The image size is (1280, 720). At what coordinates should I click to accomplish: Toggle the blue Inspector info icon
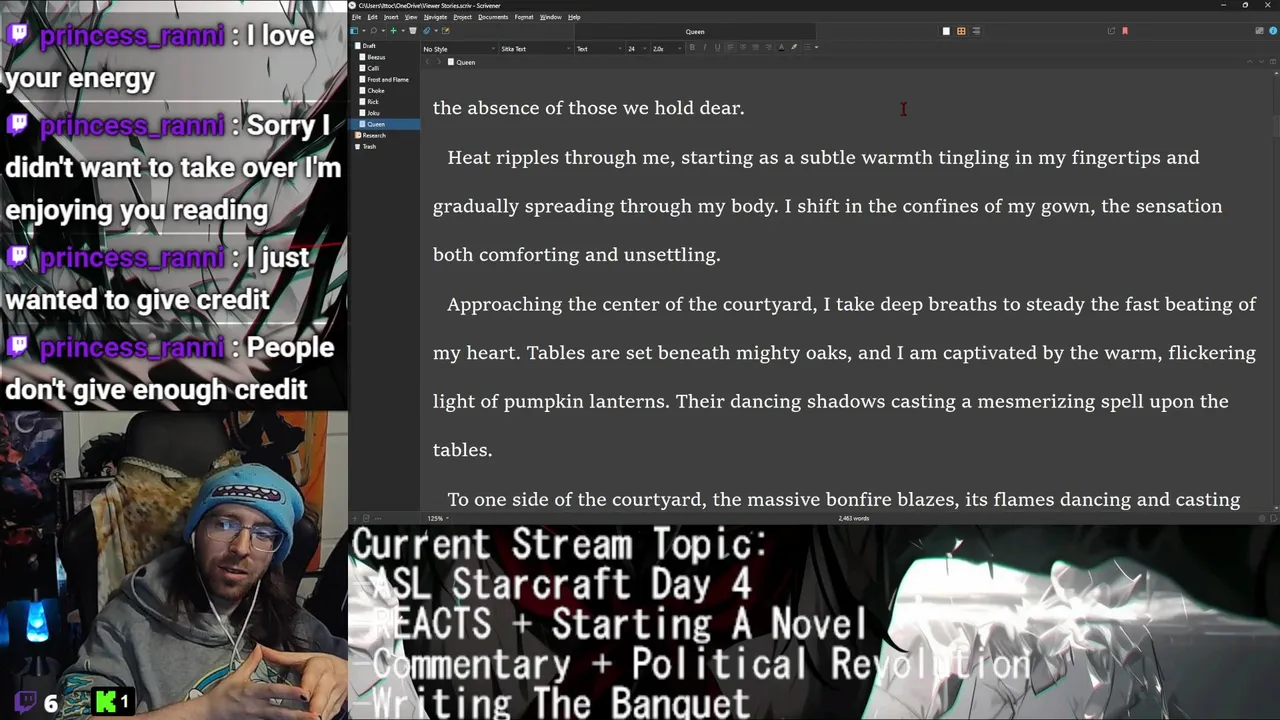tap(1273, 31)
